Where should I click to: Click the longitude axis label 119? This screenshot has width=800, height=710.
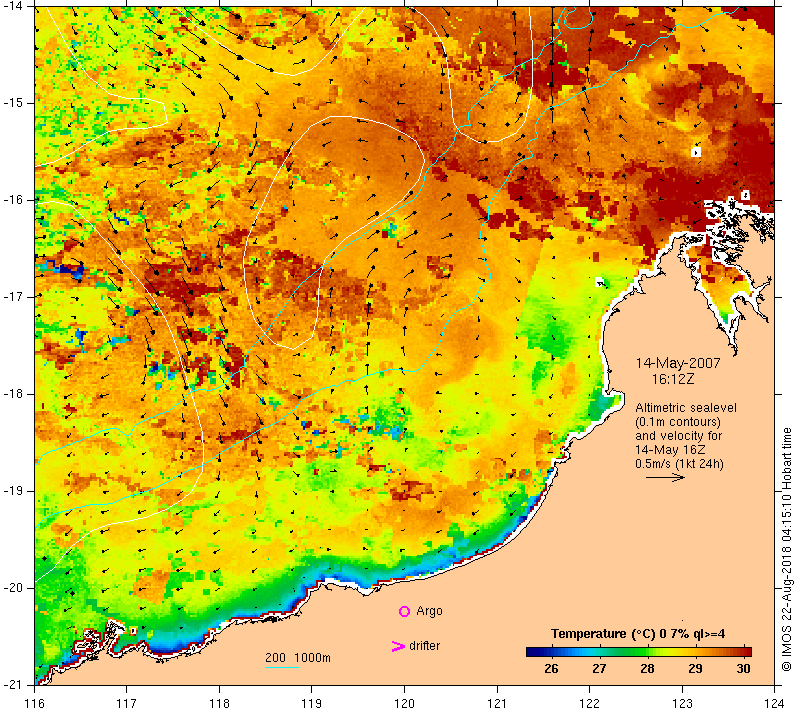coord(312,703)
